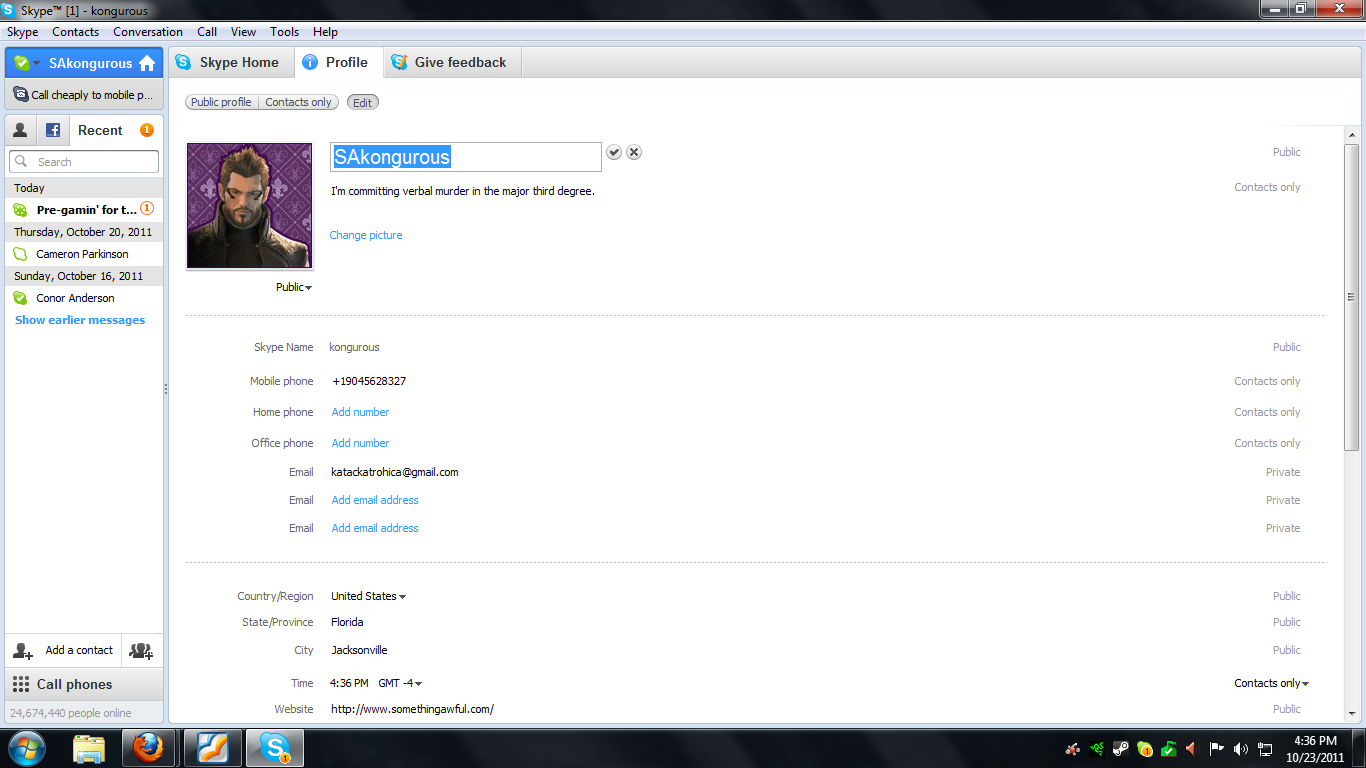Viewport: 1366px width, 768px height.
Task: Switch to Contacts only profile view
Action: coord(299,102)
